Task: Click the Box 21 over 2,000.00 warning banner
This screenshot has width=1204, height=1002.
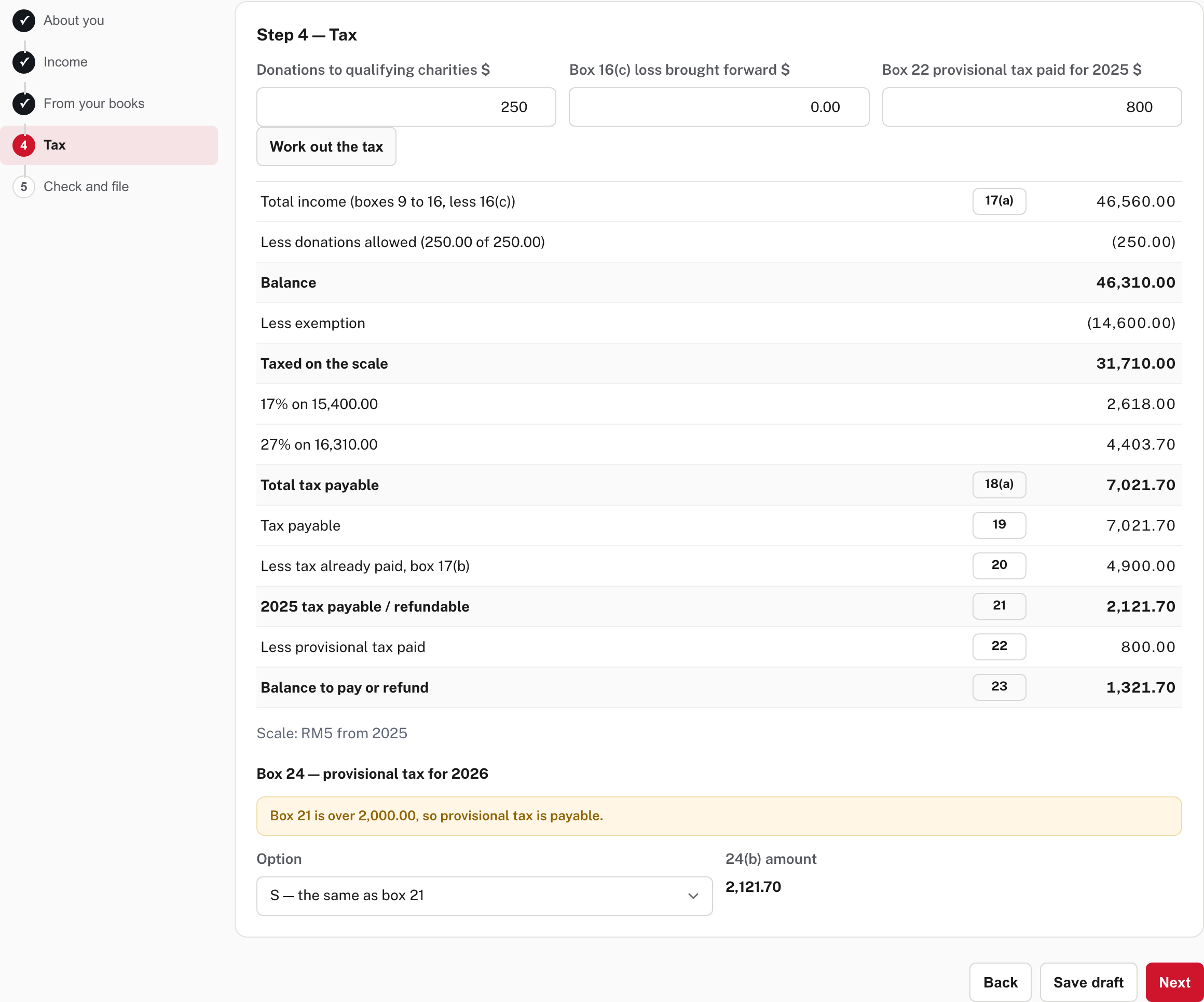Action: [719, 816]
